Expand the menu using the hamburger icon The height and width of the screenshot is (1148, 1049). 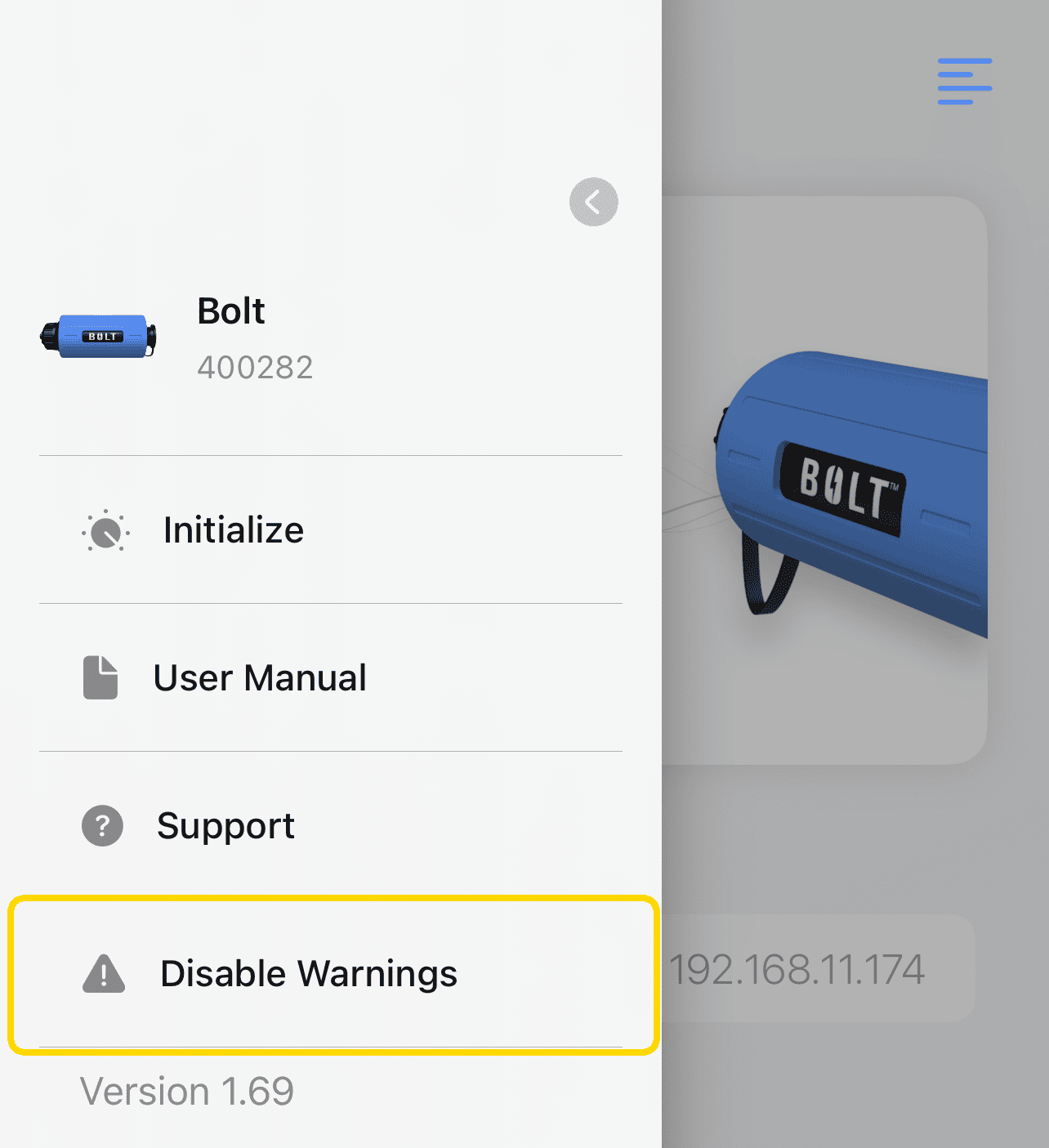(964, 80)
